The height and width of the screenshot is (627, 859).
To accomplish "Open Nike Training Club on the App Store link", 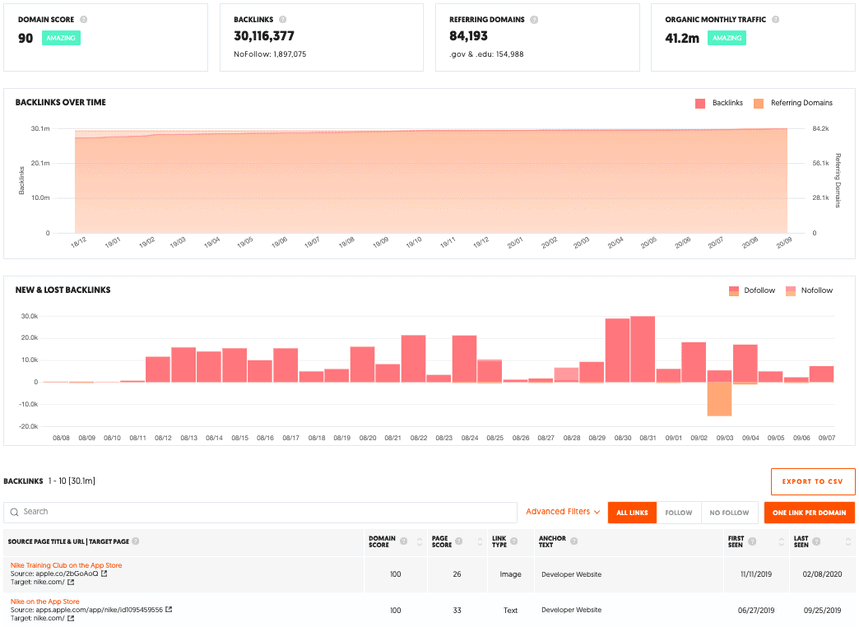I will coord(66,565).
